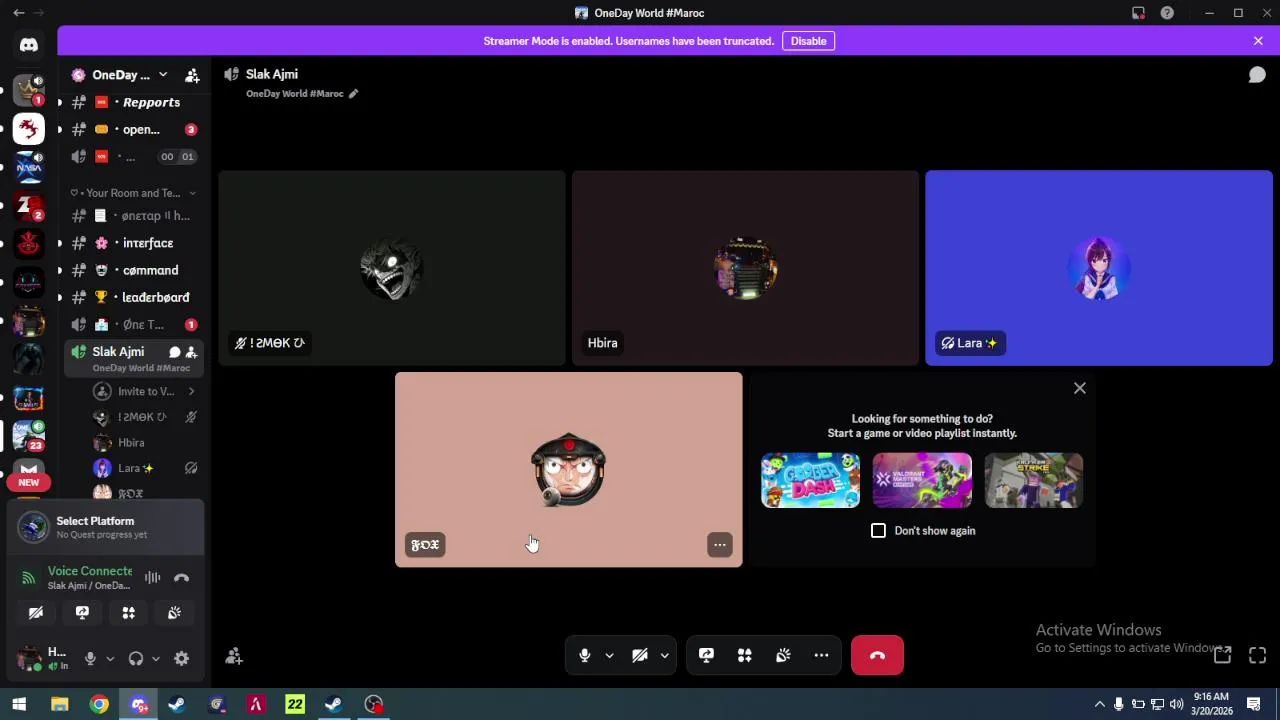Invite user icon on Slak Ajmi channel
This screenshot has width=1280, height=720.
pos(191,352)
